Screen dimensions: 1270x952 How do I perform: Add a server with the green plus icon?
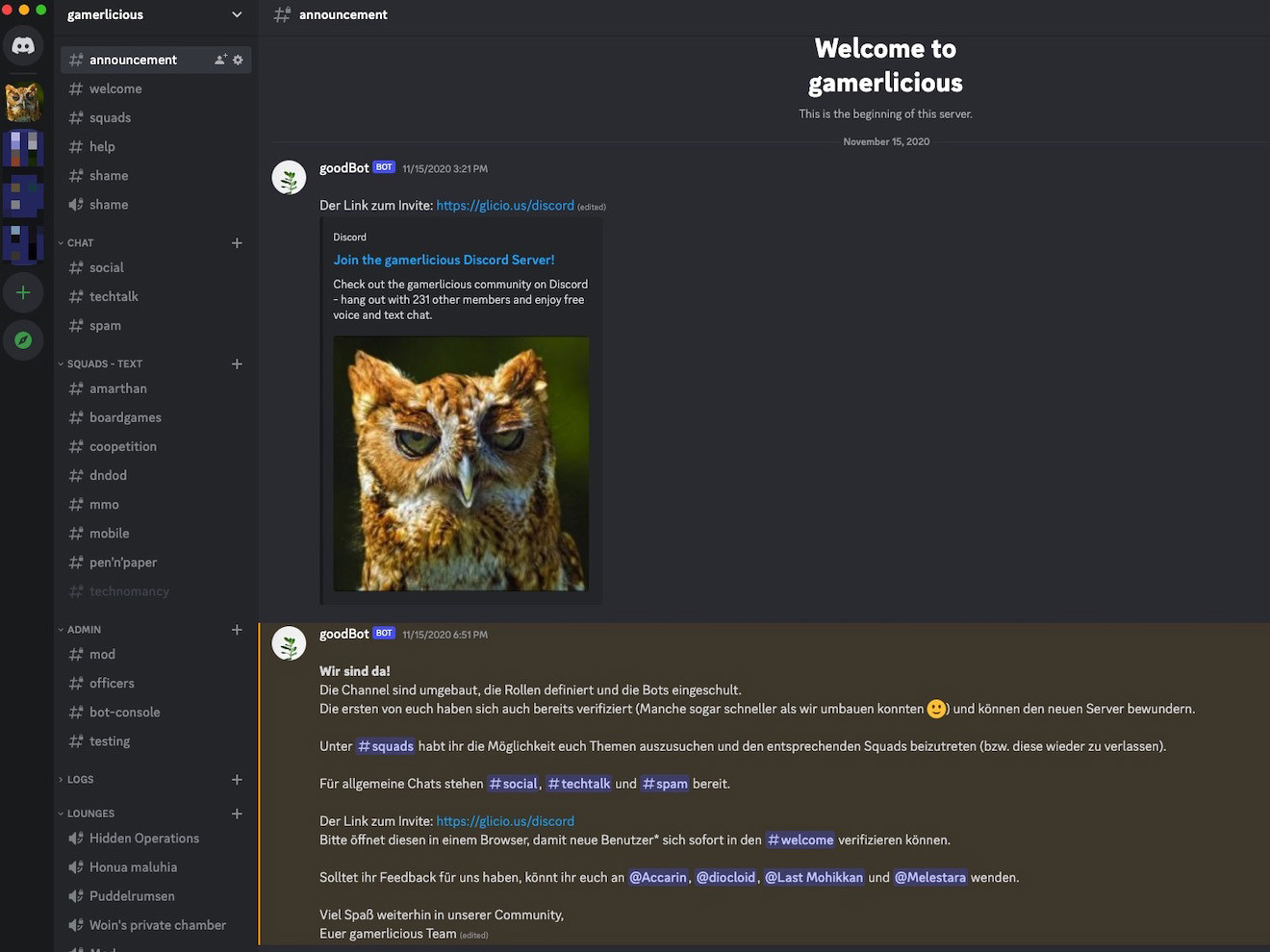[23, 292]
